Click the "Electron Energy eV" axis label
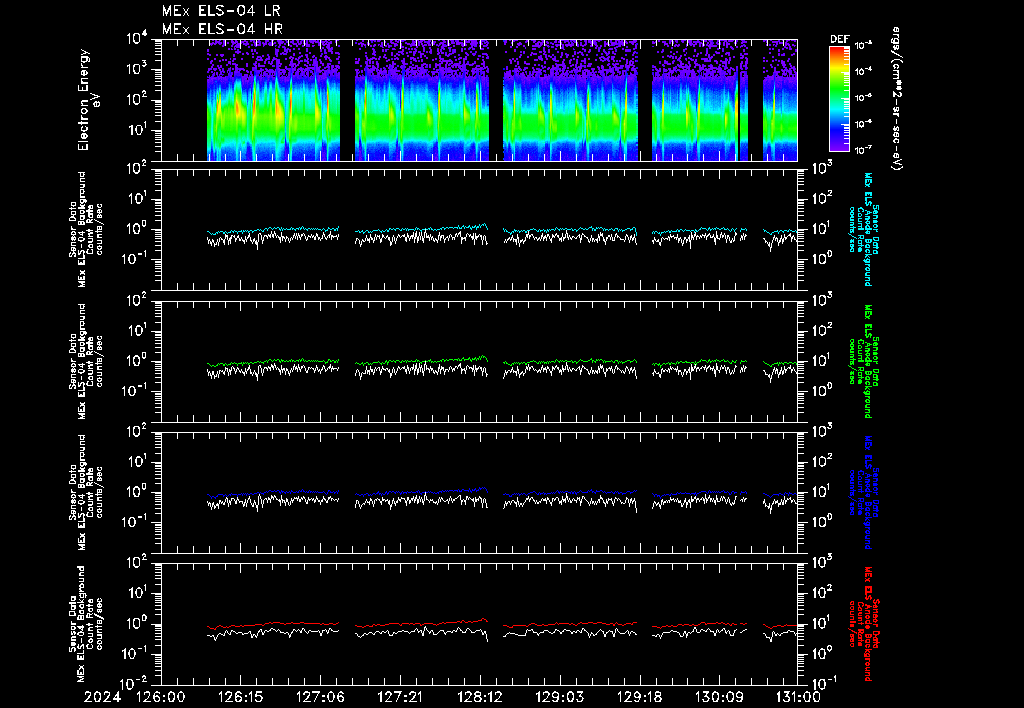This screenshot has height=708, width=1024. (x=89, y=100)
